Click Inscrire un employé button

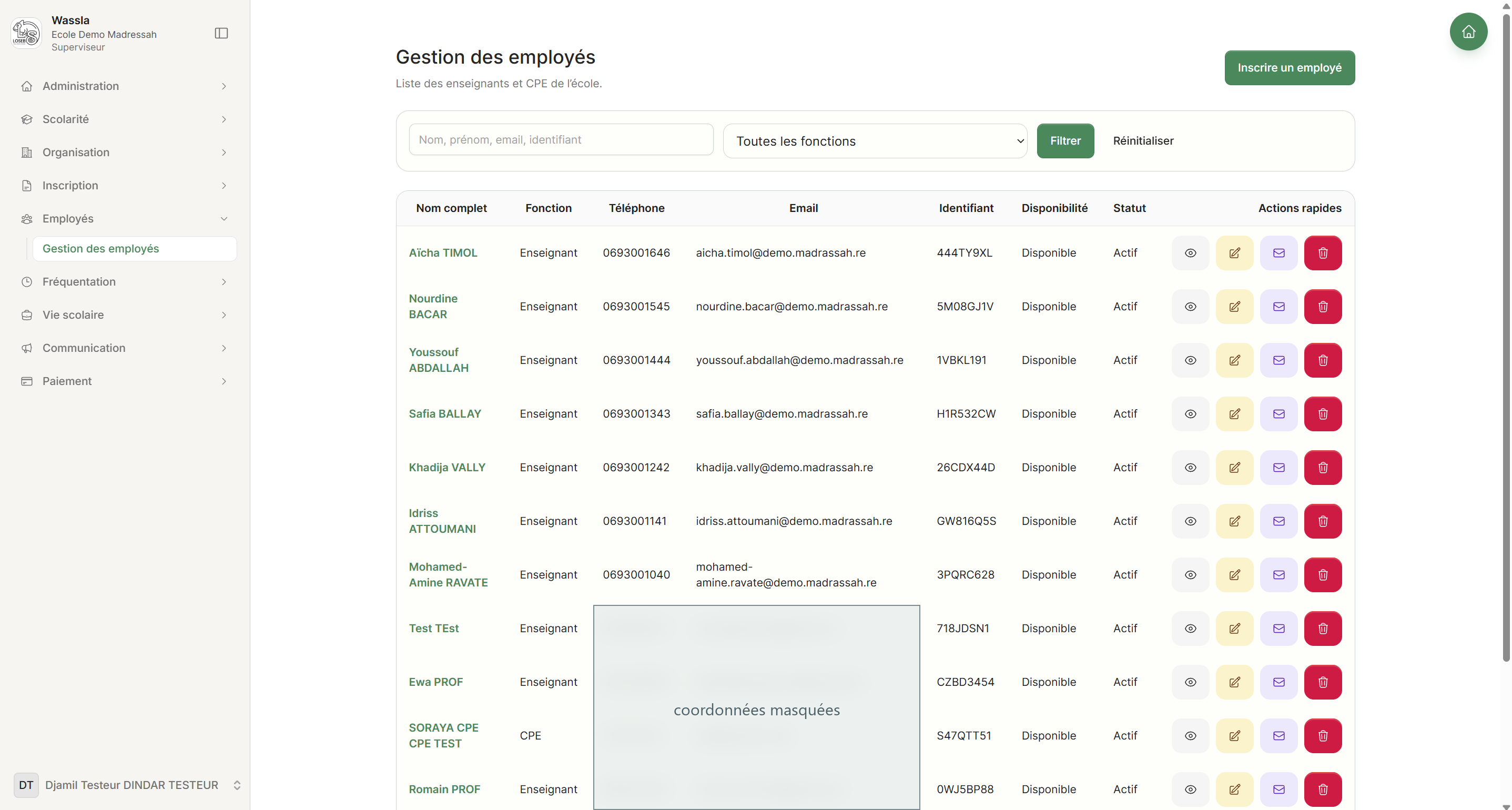pyautogui.click(x=1289, y=68)
